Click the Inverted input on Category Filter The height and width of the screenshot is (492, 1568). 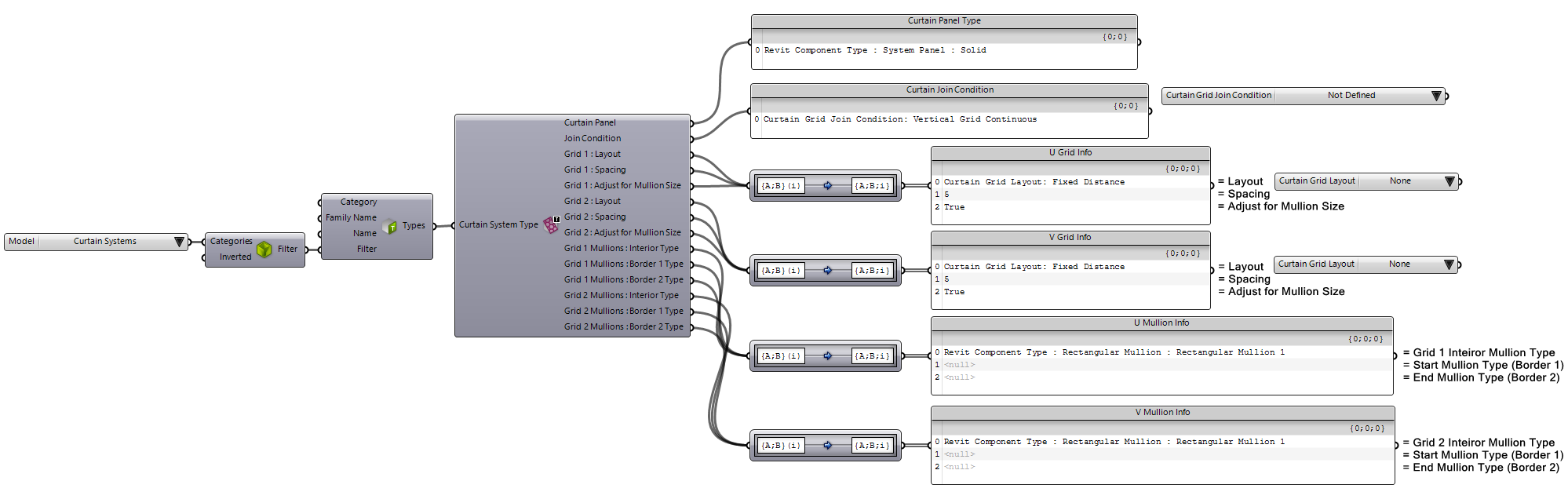[235, 257]
